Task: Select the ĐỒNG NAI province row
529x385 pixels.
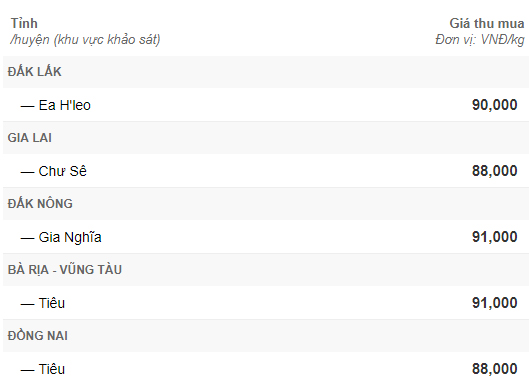Action: point(266,336)
